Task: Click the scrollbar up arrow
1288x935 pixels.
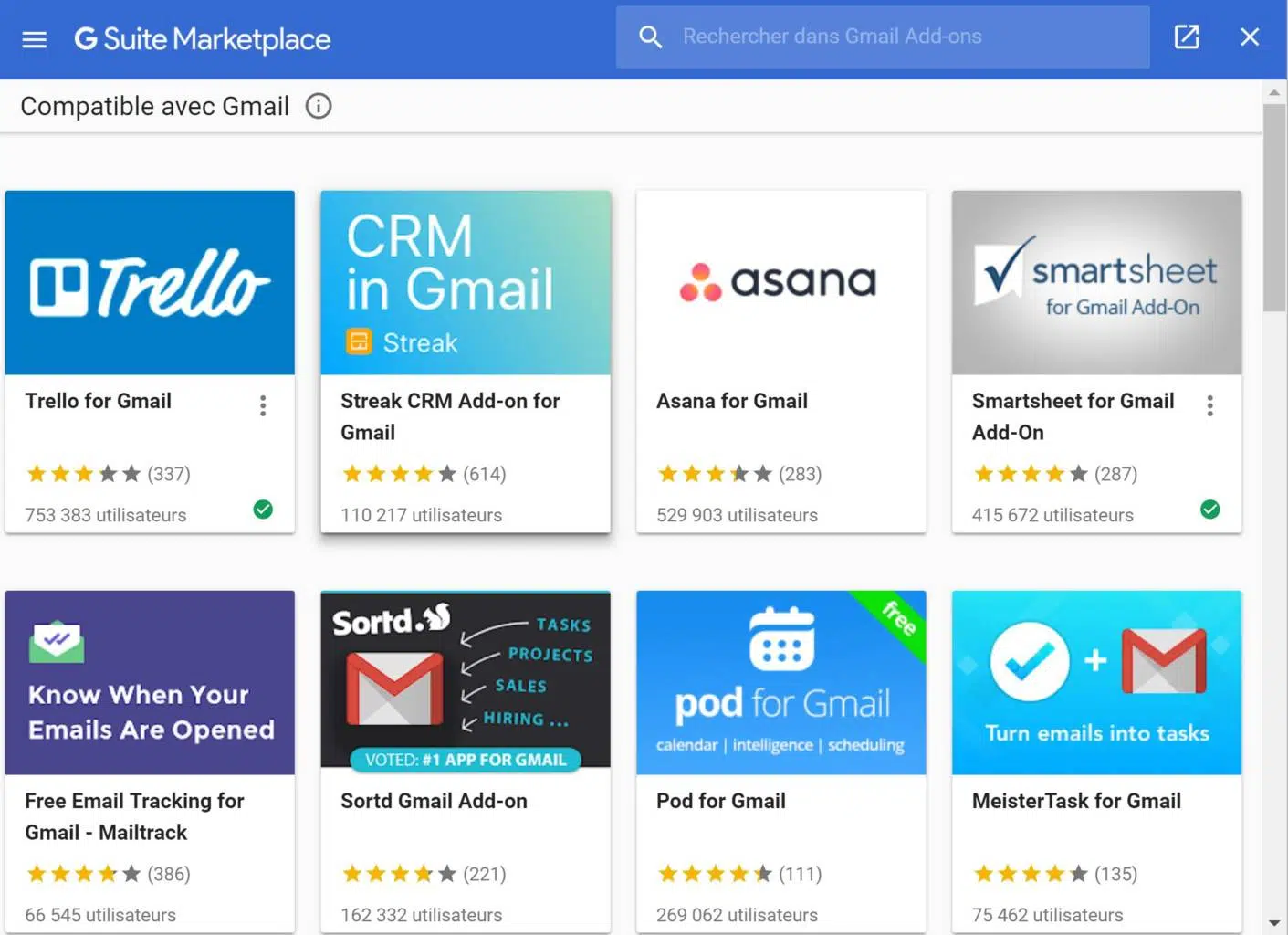Action: pos(1274,92)
